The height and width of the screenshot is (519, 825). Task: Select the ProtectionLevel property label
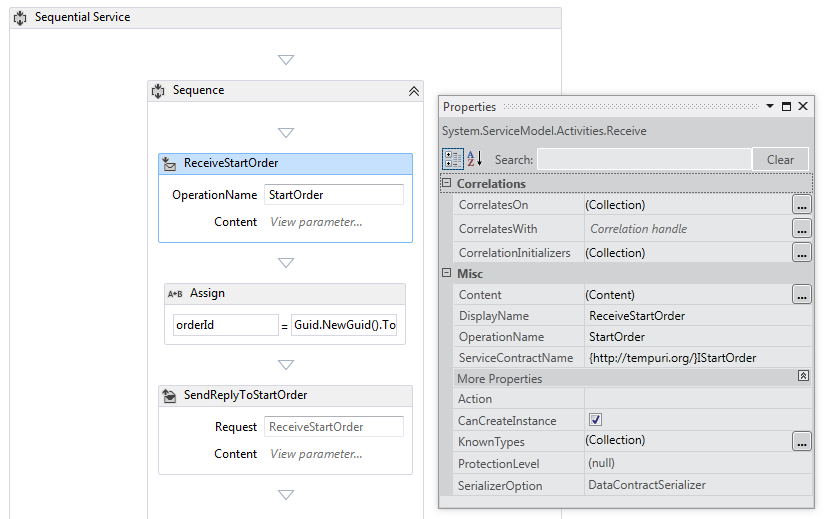498,464
